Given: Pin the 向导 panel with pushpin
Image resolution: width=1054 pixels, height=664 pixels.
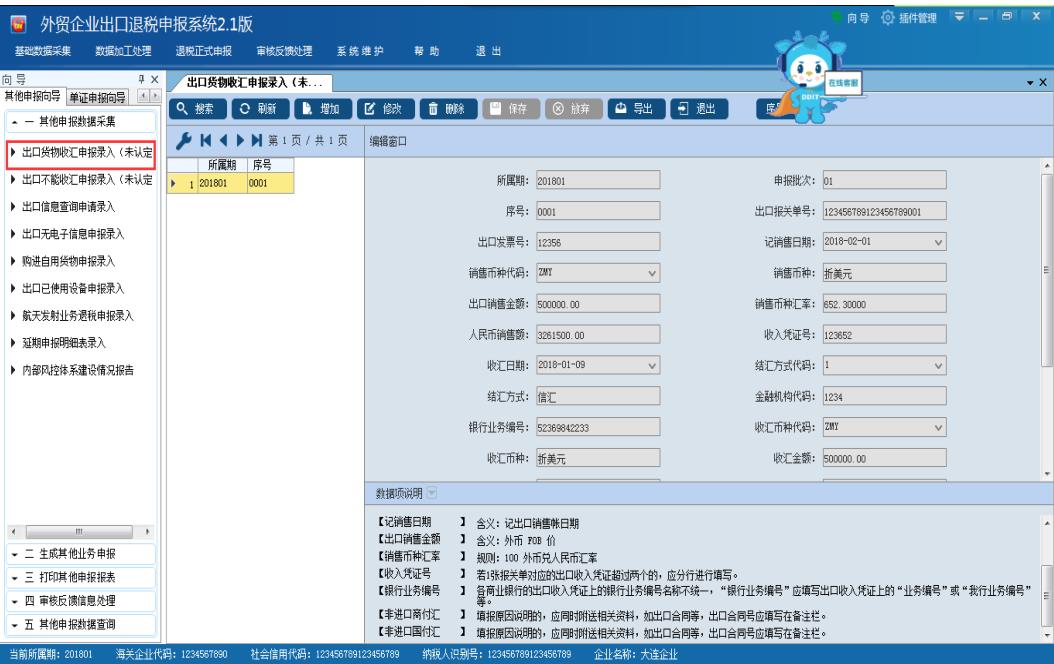Looking at the screenshot, I should tap(143, 80).
